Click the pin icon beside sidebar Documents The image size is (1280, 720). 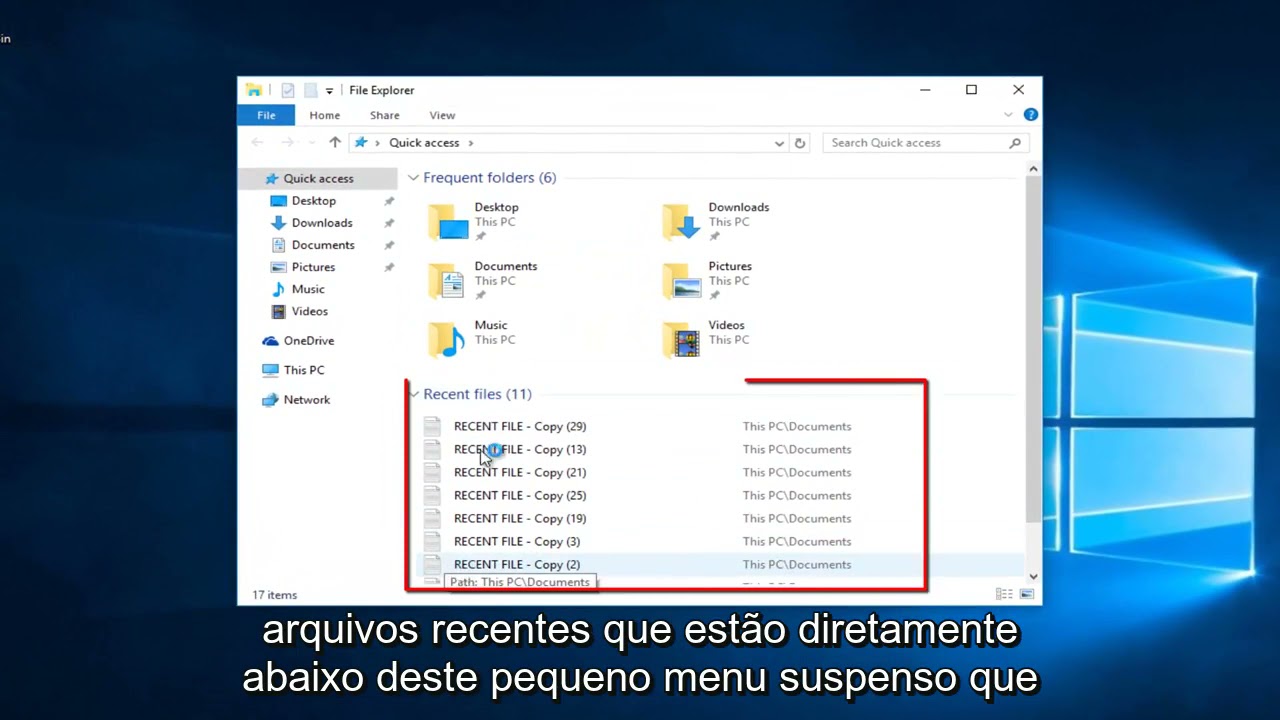pyautogui.click(x=389, y=245)
